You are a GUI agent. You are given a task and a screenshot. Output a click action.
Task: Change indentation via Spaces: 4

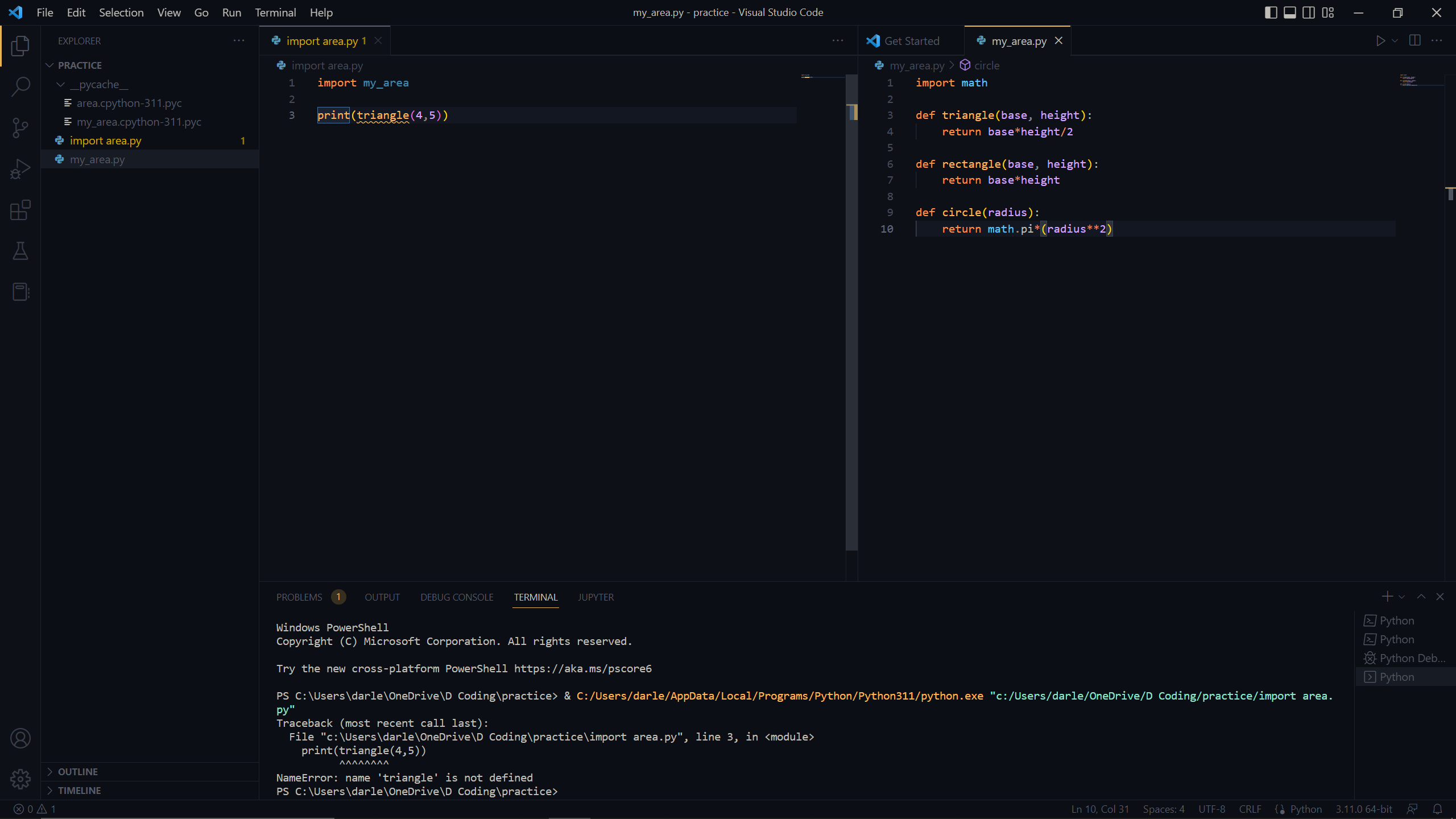[x=1164, y=809]
